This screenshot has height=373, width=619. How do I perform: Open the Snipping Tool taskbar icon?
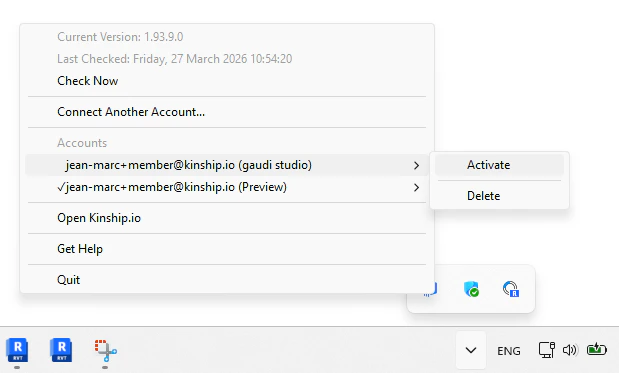(x=105, y=351)
